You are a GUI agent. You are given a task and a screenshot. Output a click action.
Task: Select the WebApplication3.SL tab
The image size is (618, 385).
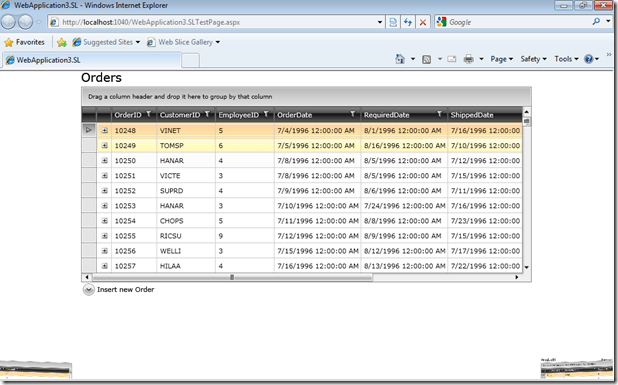91,60
